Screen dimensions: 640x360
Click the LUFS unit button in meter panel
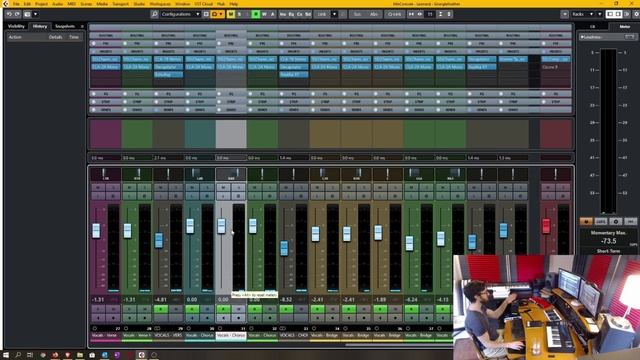click(600, 221)
